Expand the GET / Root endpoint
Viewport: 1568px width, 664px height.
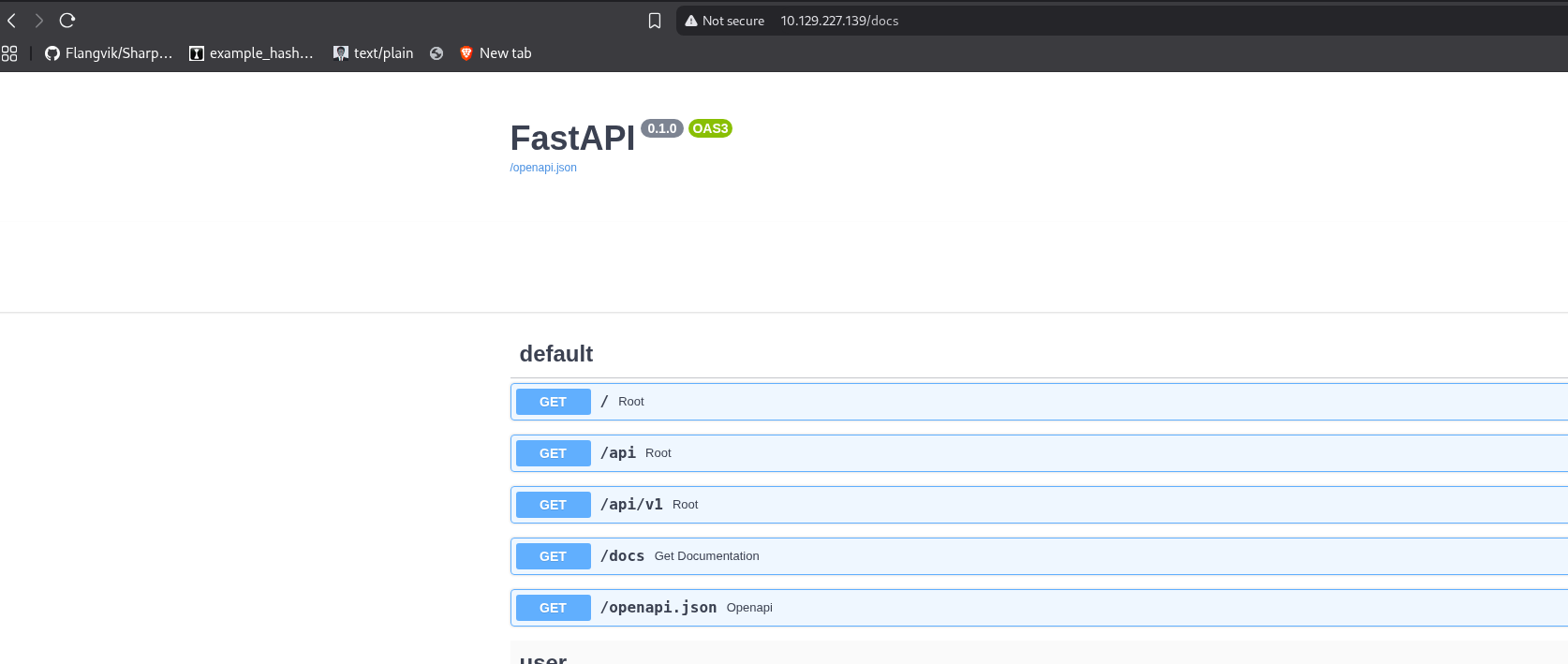click(1039, 402)
